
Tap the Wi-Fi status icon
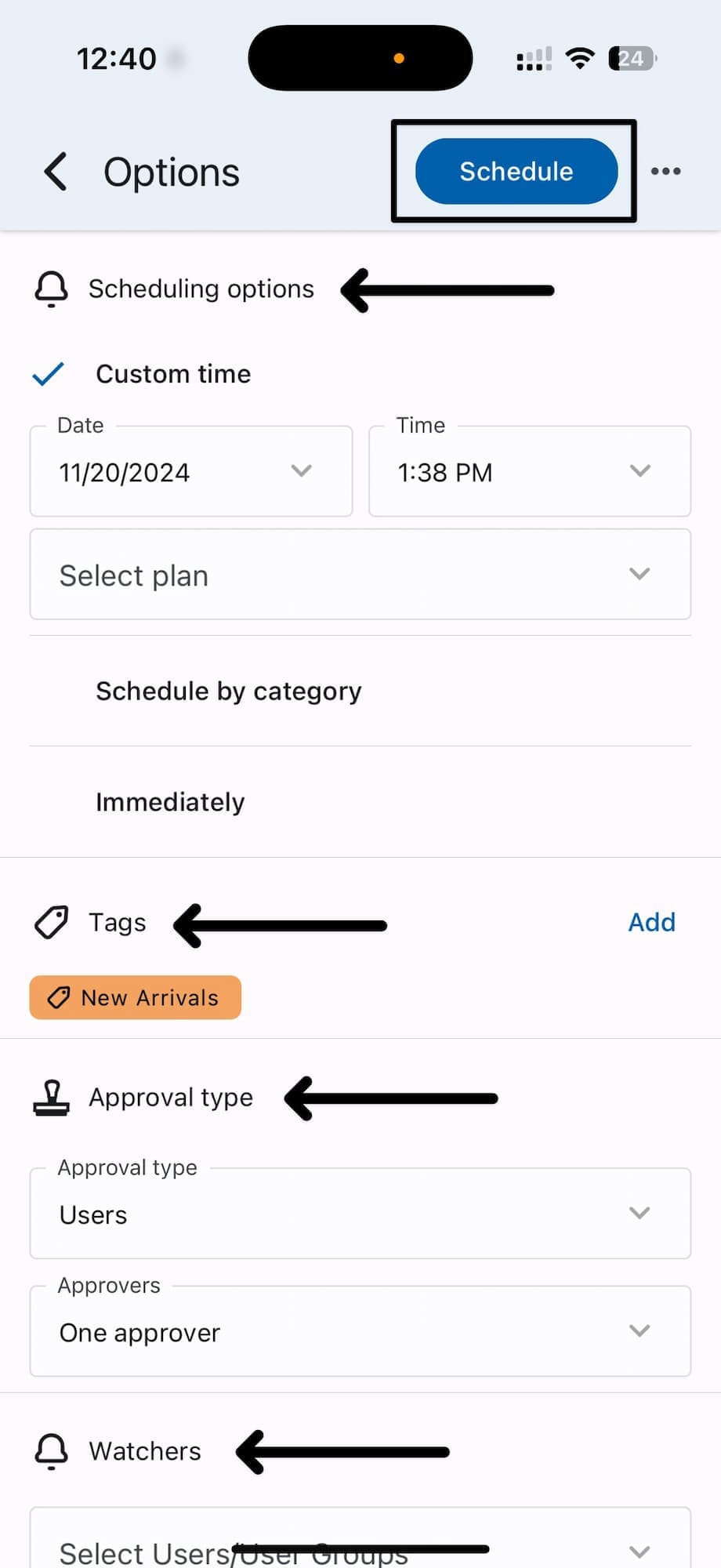(580, 59)
